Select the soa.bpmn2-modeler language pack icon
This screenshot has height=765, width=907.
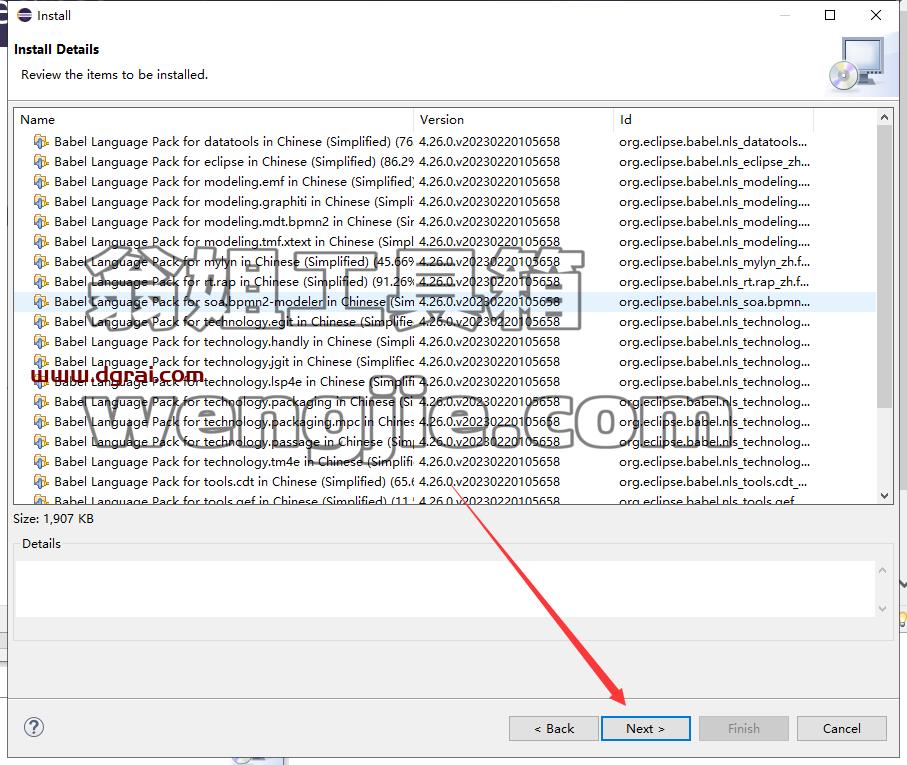pos(40,302)
